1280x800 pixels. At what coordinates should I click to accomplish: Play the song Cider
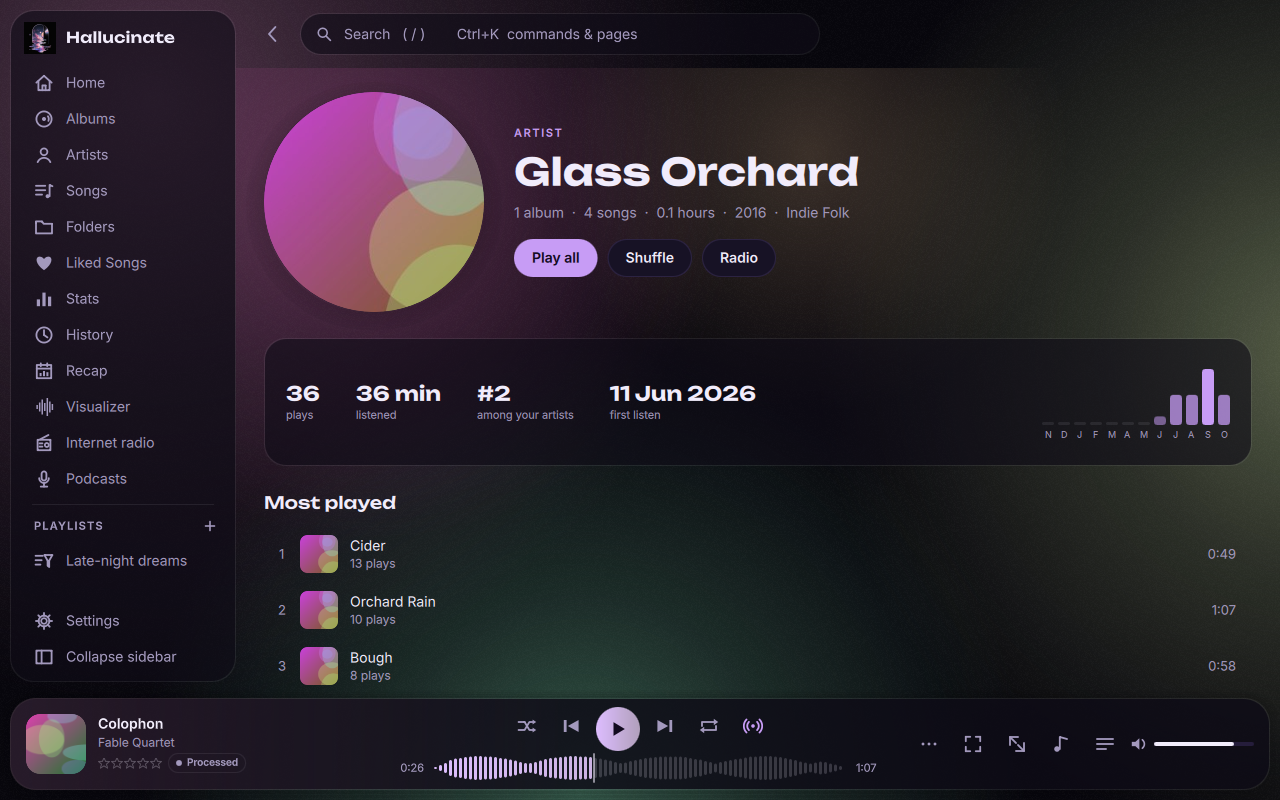click(758, 554)
